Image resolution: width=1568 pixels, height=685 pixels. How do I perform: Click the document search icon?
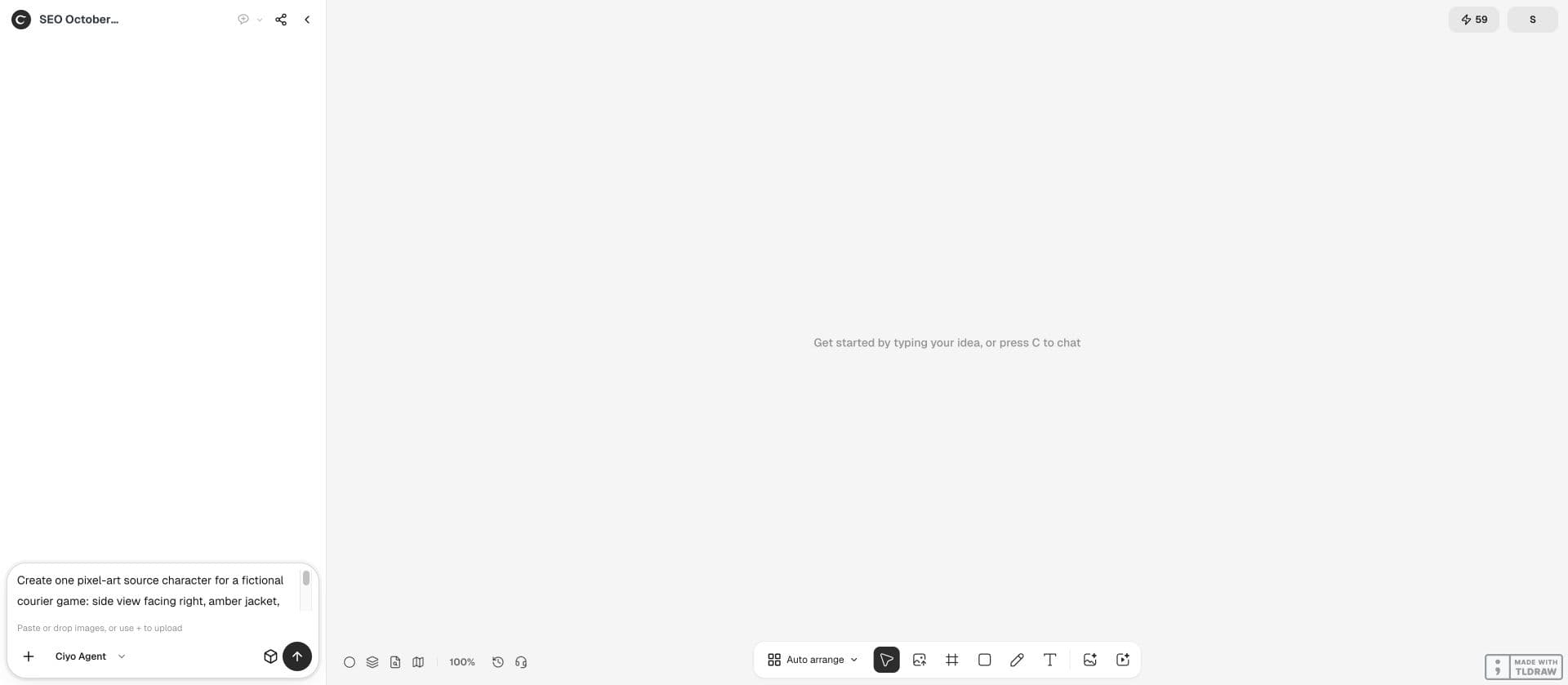pos(395,662)
